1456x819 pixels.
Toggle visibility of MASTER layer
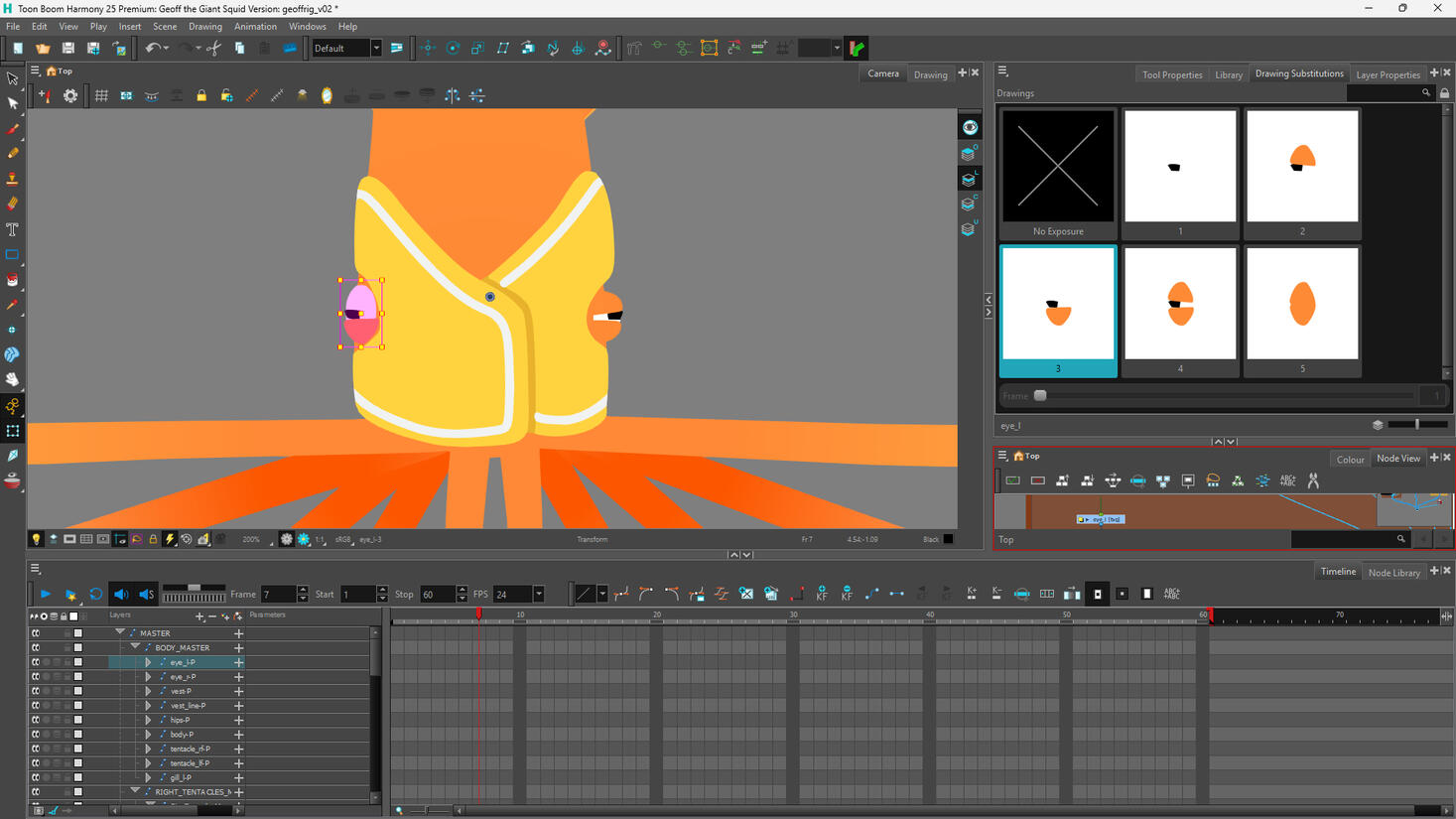click(x=36, y=633)
